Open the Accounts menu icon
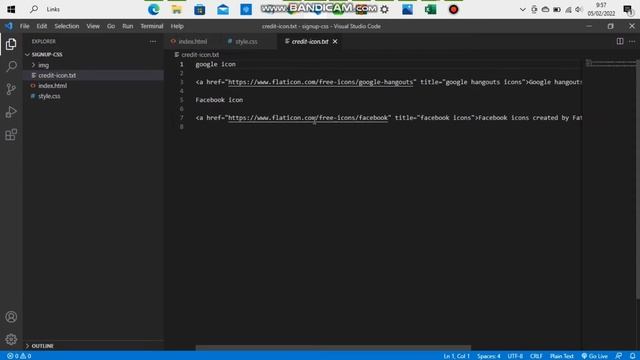640x360 pixels. [11, 317]
